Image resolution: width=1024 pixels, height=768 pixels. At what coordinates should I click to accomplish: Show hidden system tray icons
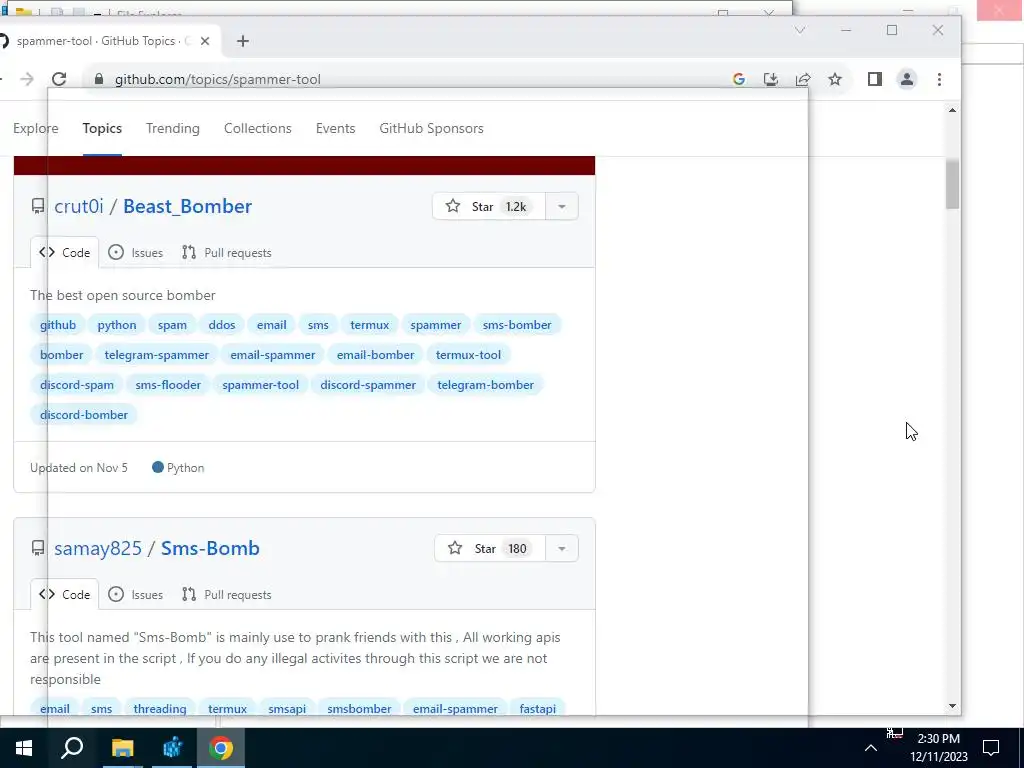click(871, 748)
